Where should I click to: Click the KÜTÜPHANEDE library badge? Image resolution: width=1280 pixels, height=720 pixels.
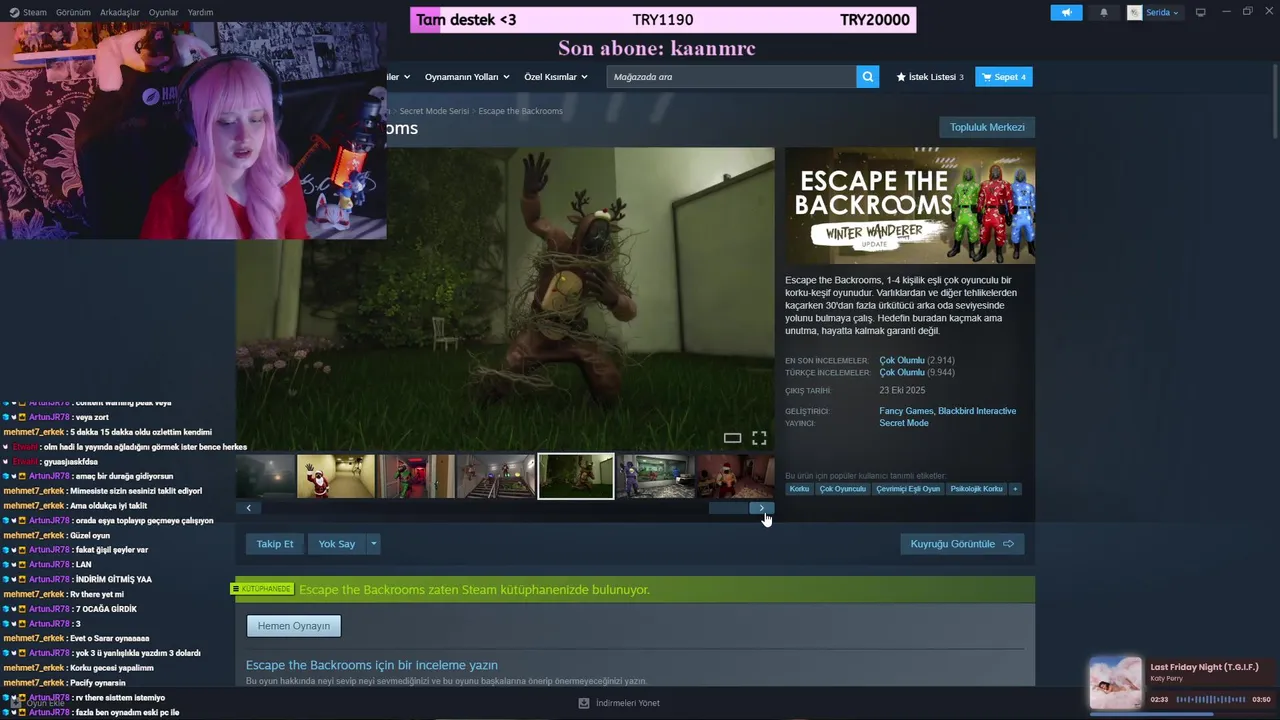[x=263, y=589]
